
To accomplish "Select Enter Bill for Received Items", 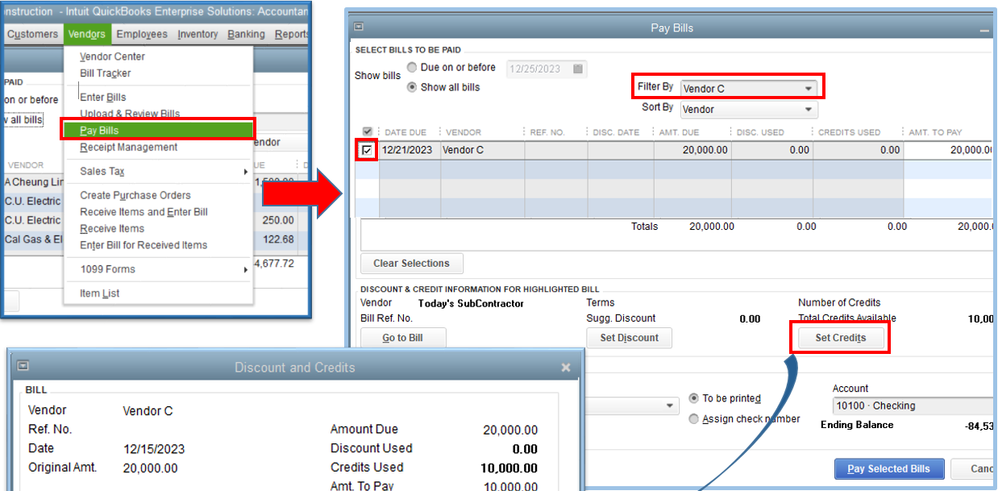I will [x=143, y=245].
